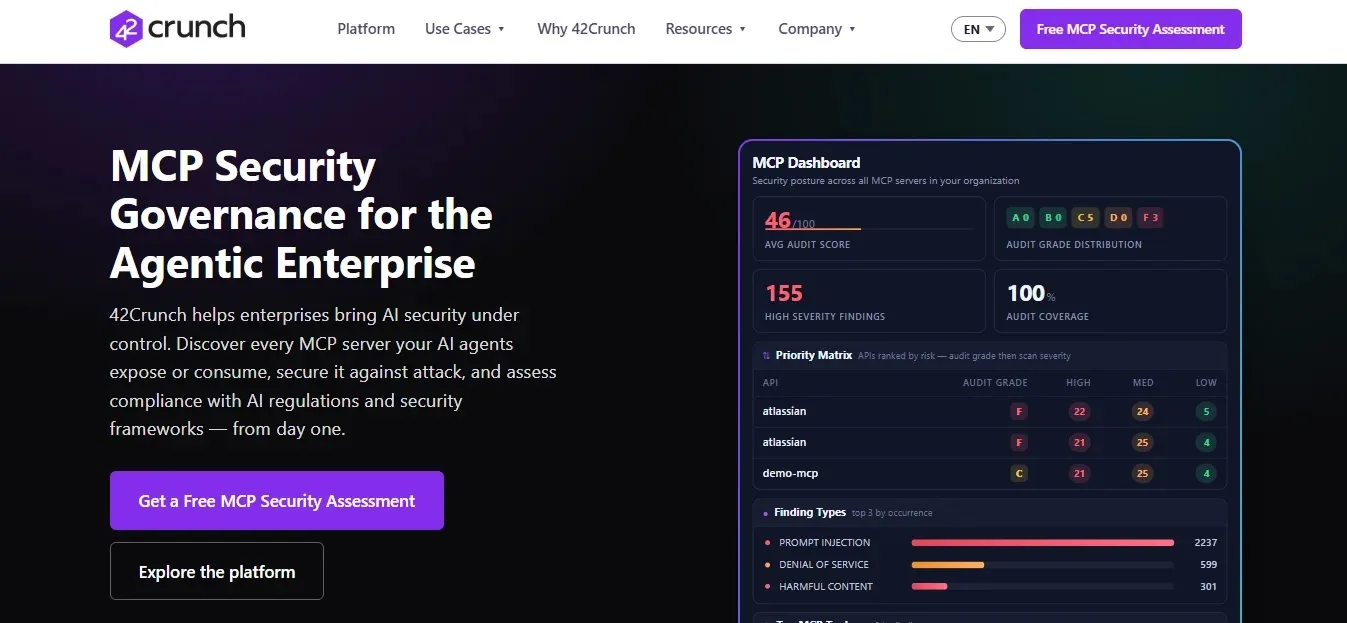
Task: Select the C 5 grade badge
Action: click(x=1085, y=217)
